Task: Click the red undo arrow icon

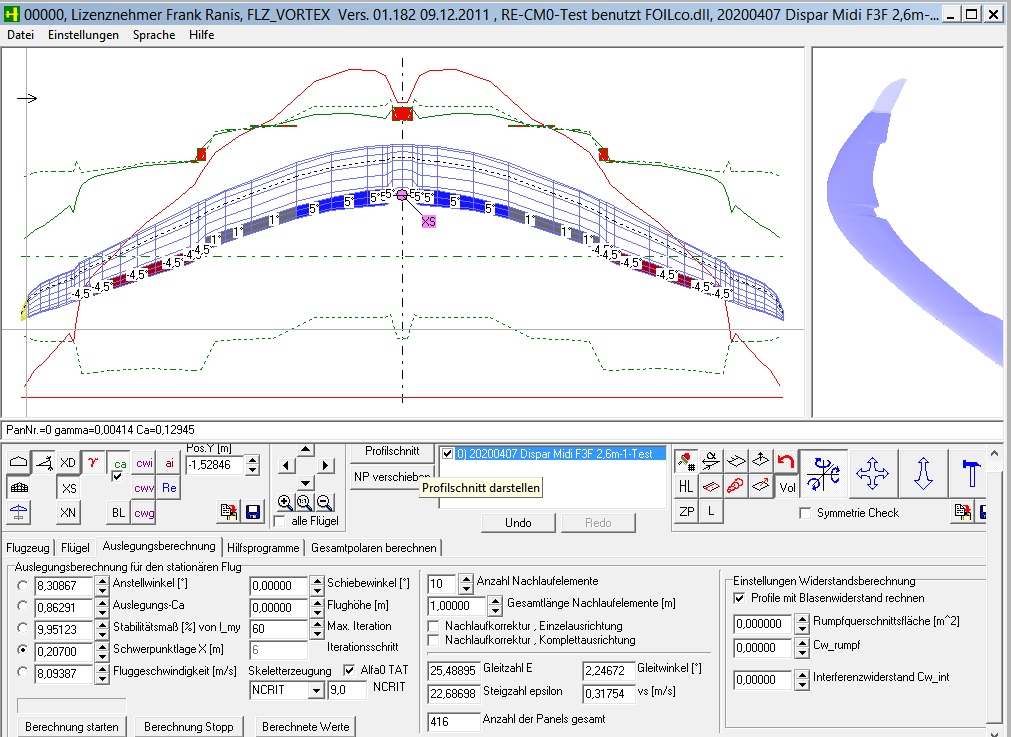Action: click(785, 460)
